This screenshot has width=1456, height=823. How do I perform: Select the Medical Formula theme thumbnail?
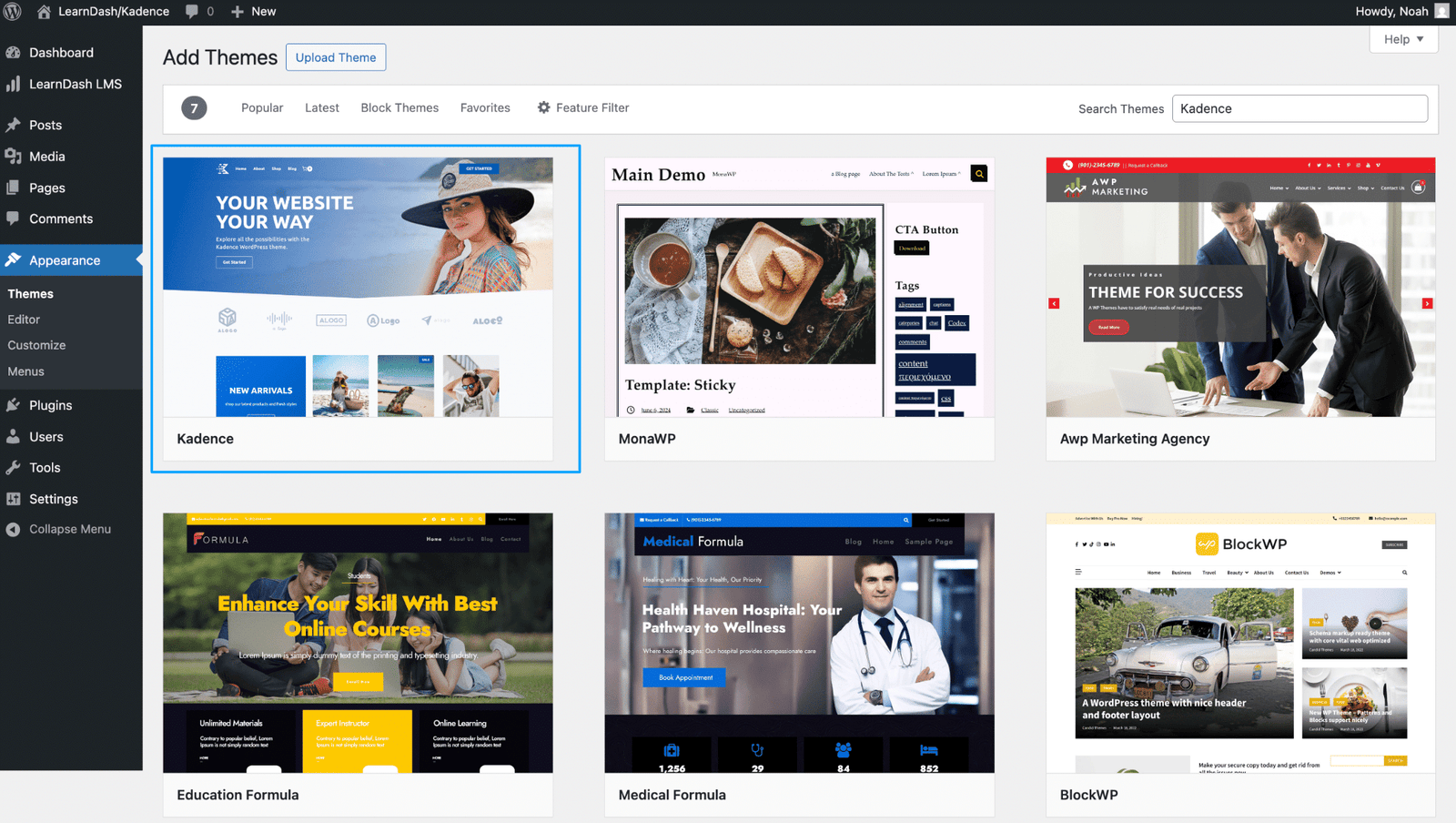coord(799,643)
